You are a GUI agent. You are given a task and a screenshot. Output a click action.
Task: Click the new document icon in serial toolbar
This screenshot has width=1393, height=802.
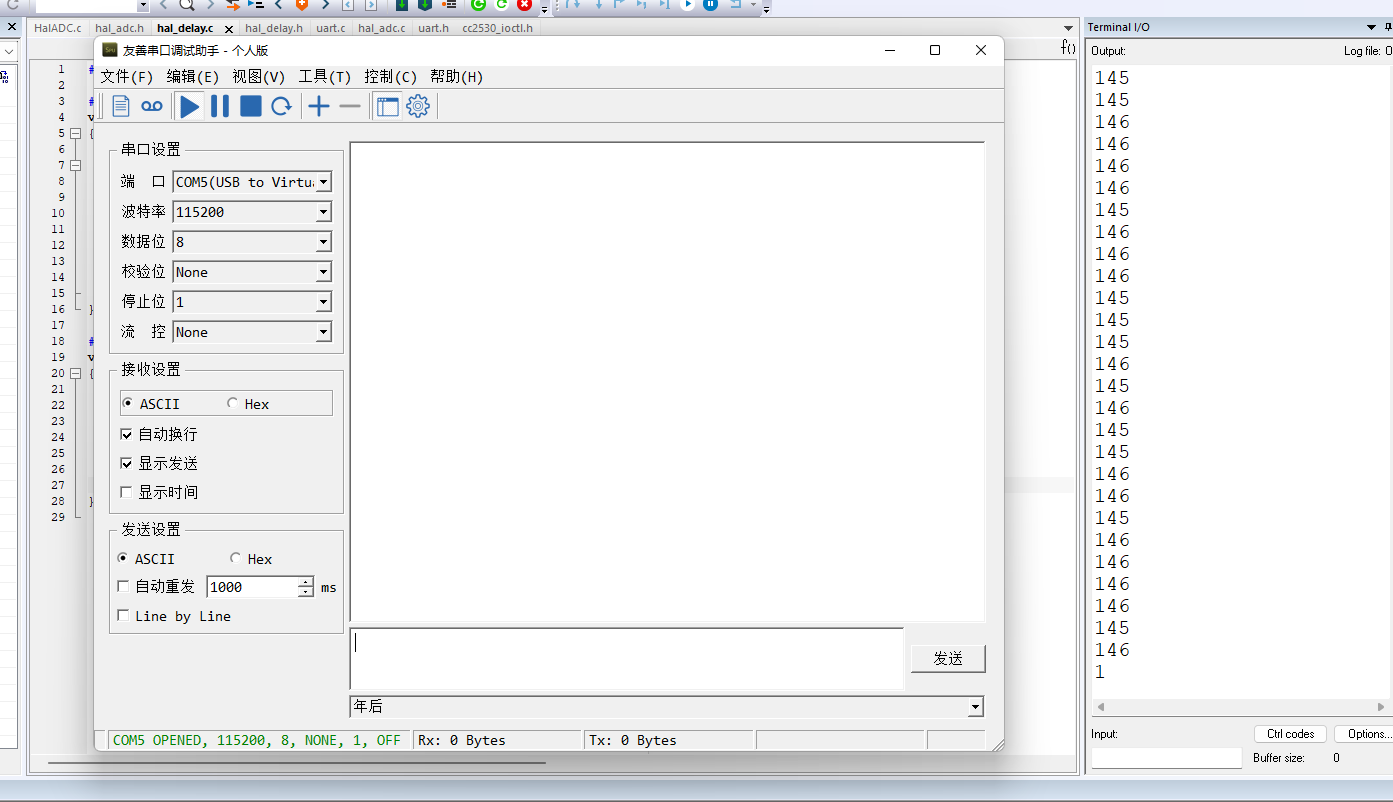click(121, 106)
